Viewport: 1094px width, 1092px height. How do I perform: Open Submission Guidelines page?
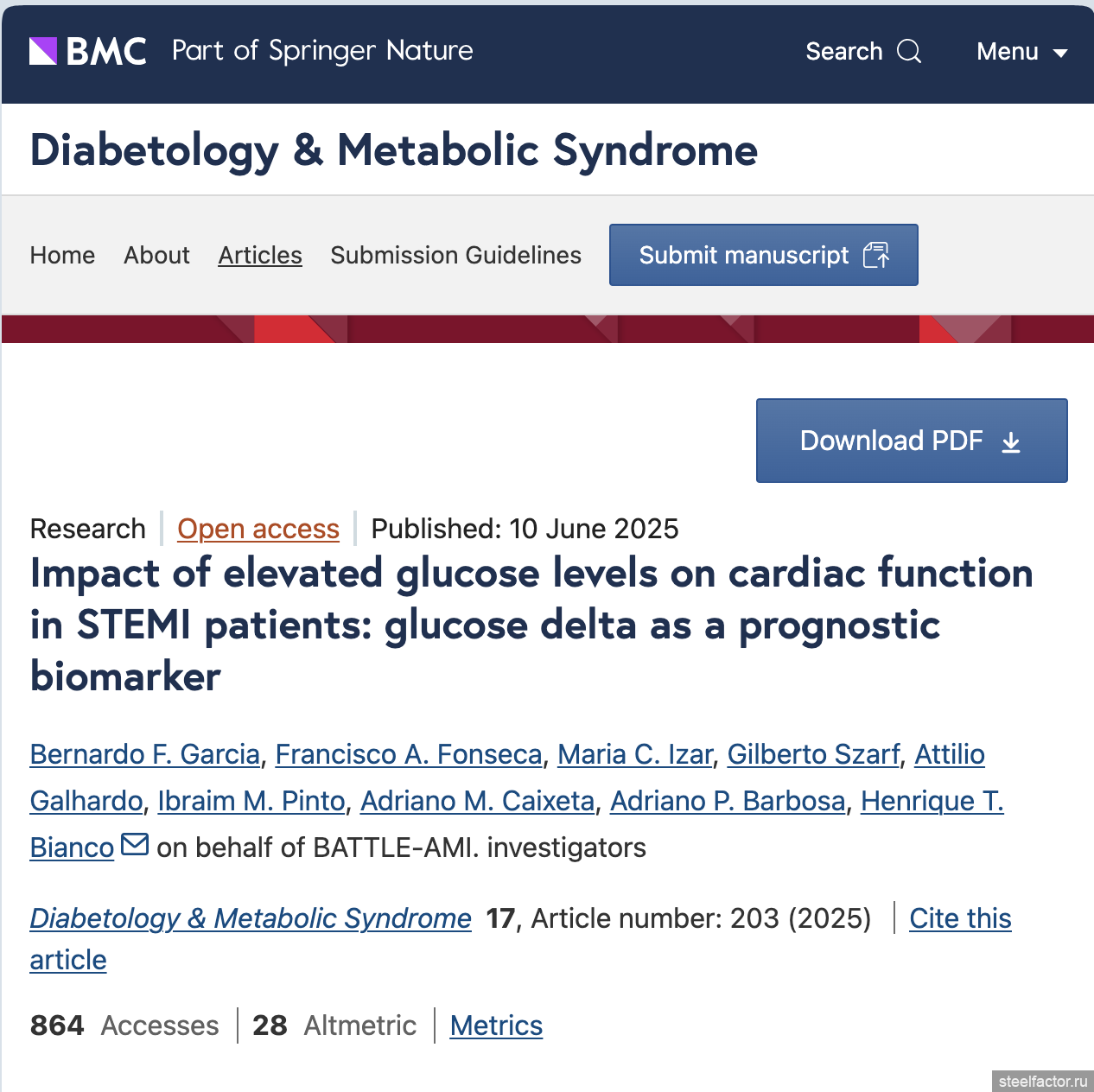(455, 256)
